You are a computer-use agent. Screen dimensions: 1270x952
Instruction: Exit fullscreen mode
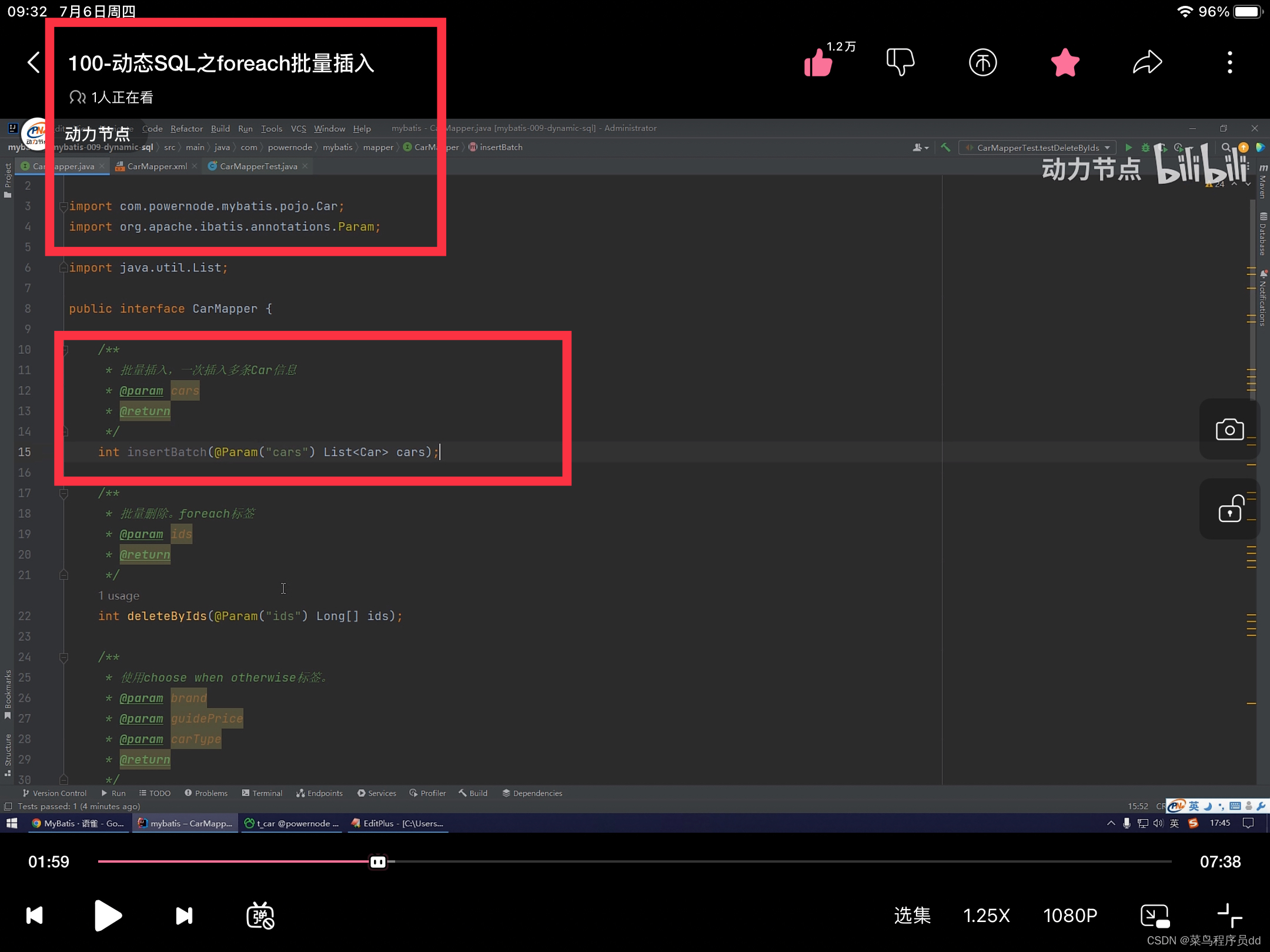(x=1229, y=915)
